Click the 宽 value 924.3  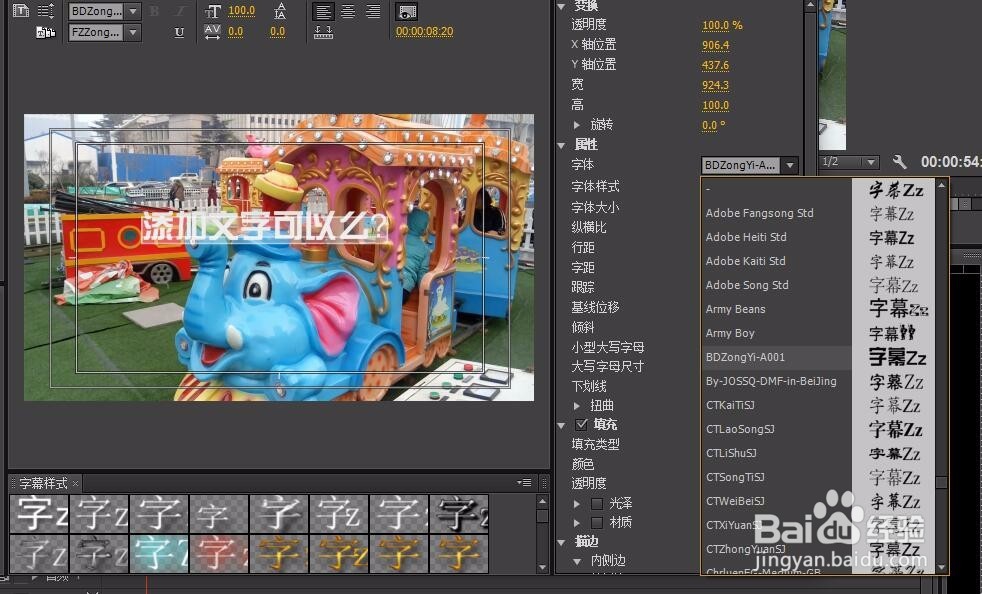click(715, 85)
